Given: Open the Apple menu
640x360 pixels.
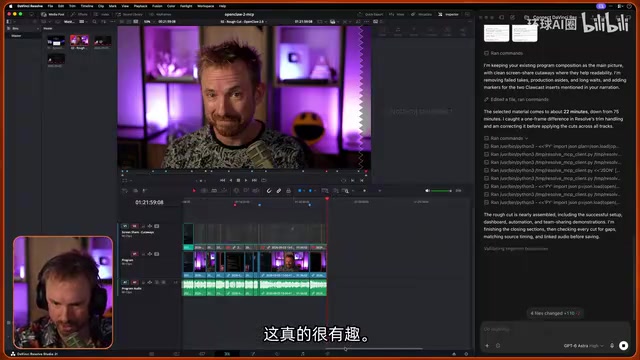Looking at the screenshot, I should pos(11,6).
